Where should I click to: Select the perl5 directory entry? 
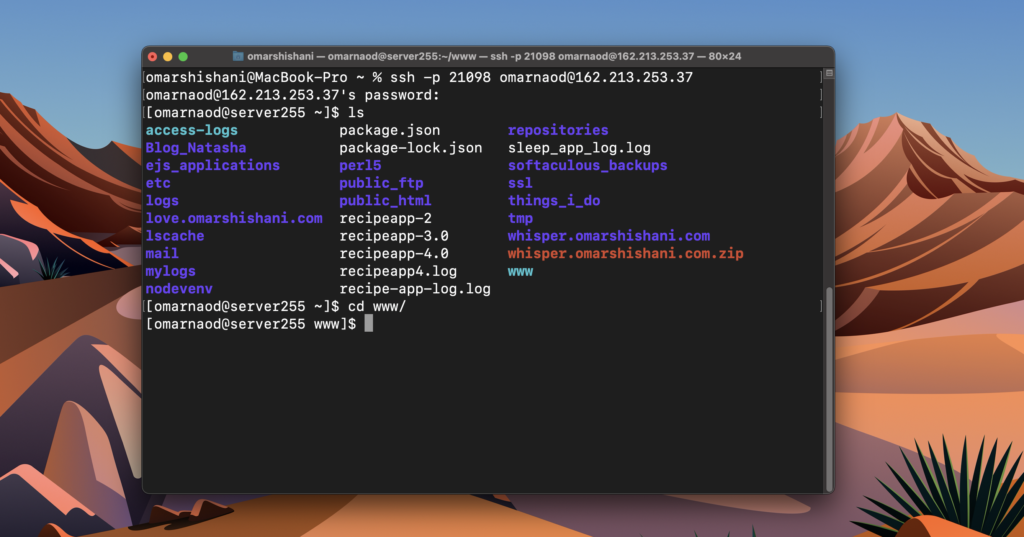360,165
